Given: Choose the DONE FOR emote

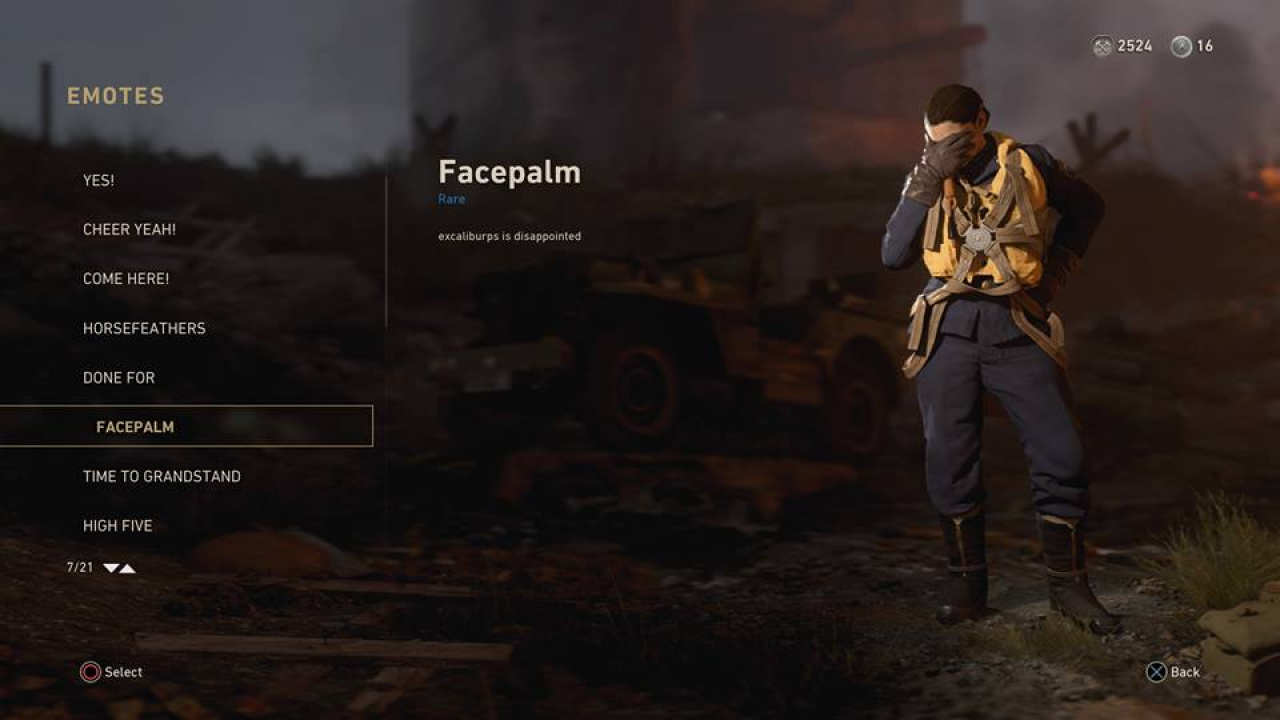Looking at the screenshot, I should (119, 377).
